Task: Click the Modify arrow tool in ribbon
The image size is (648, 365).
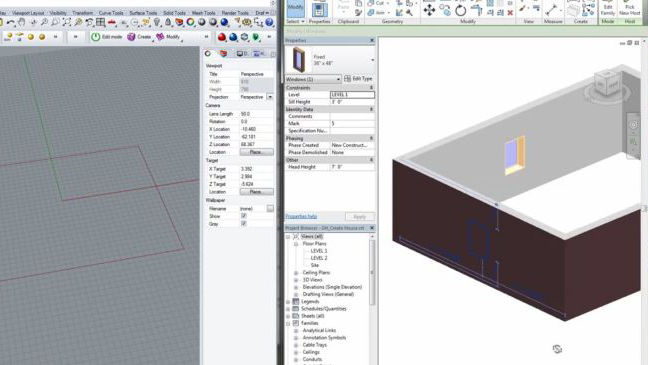Action: pyautogui.click(x=295, y=8)
